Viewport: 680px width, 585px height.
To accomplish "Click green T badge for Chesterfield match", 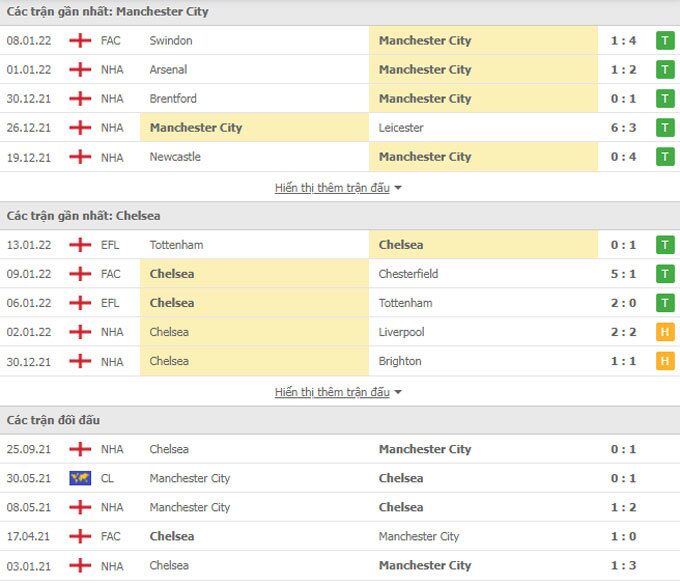I will 665,274.
